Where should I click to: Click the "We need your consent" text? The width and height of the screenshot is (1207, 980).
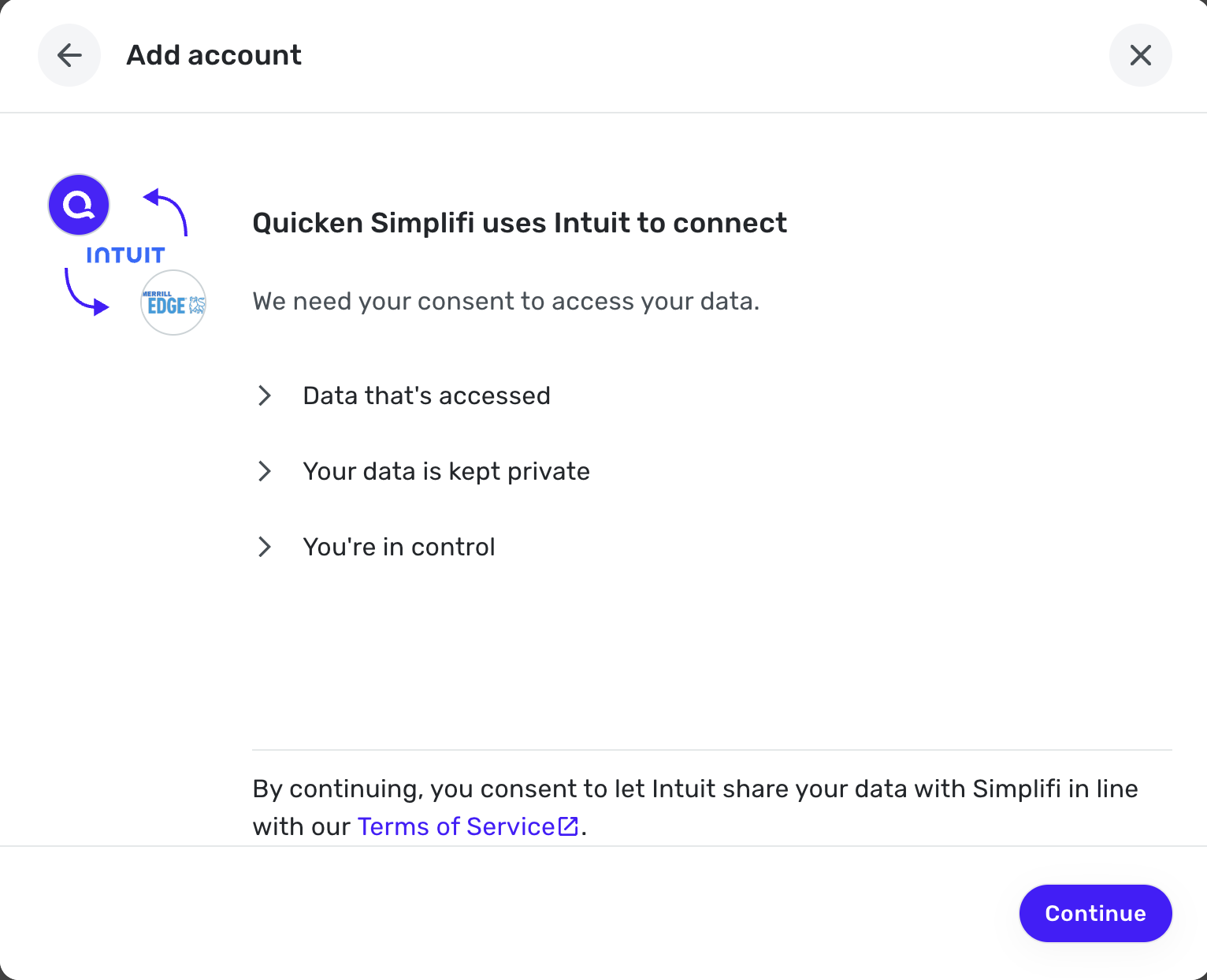click(x=506, y=301)
